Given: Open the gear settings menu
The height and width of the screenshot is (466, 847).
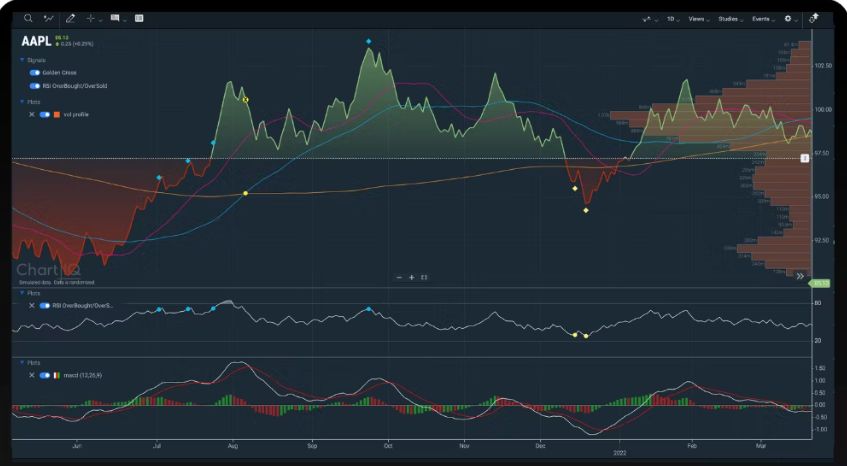Looking at the screenshot, I should (x=790, y=19).
